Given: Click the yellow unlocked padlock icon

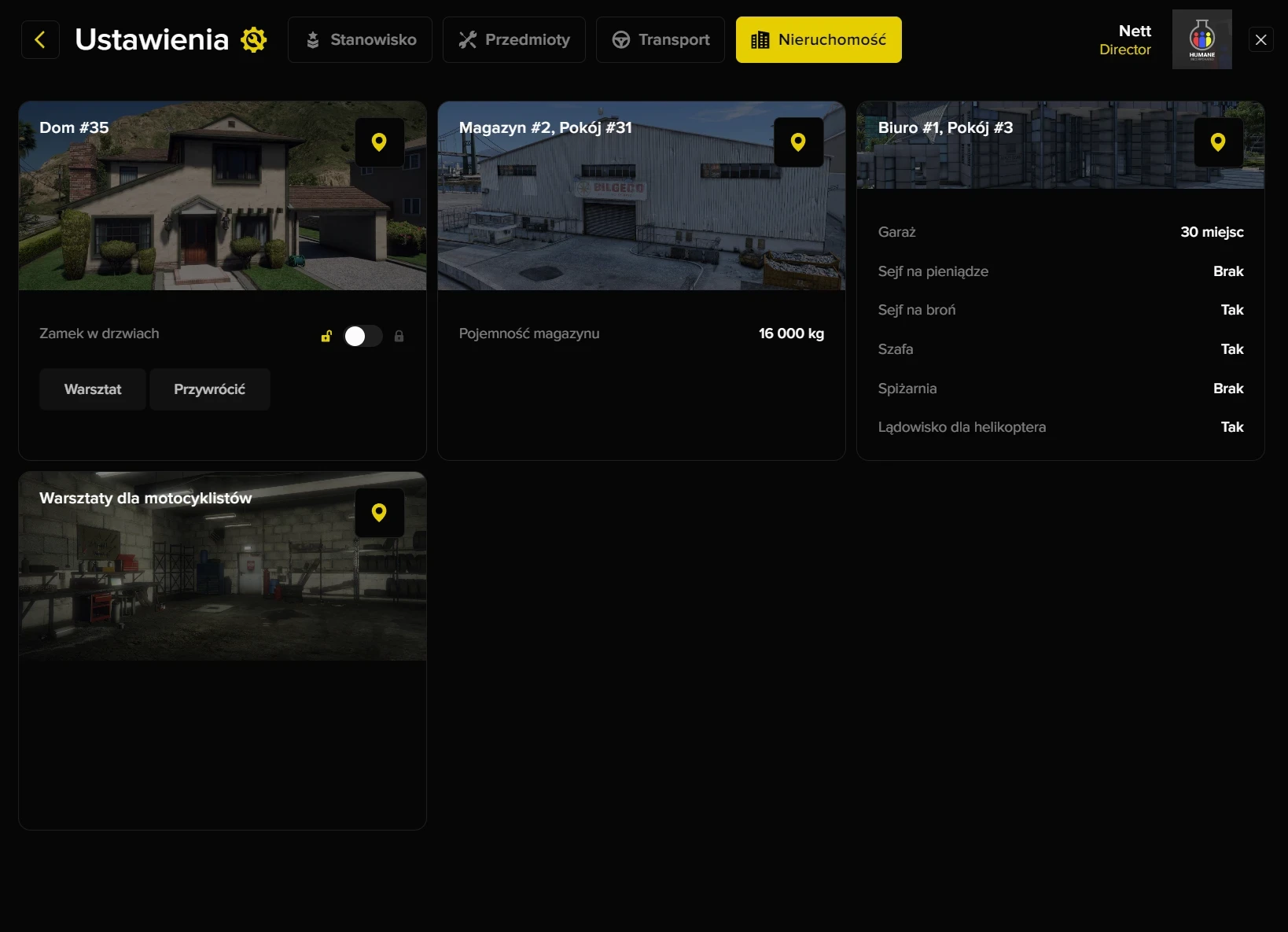Looking at the screenshot, I should click(326, 337).
